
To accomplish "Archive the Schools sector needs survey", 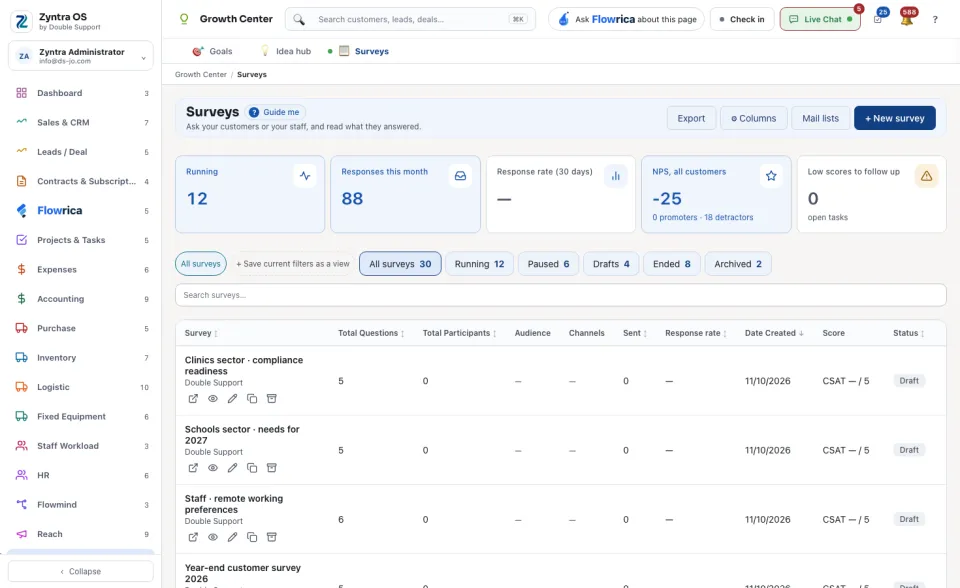I will pyautogui.click(x=272, y=468).
